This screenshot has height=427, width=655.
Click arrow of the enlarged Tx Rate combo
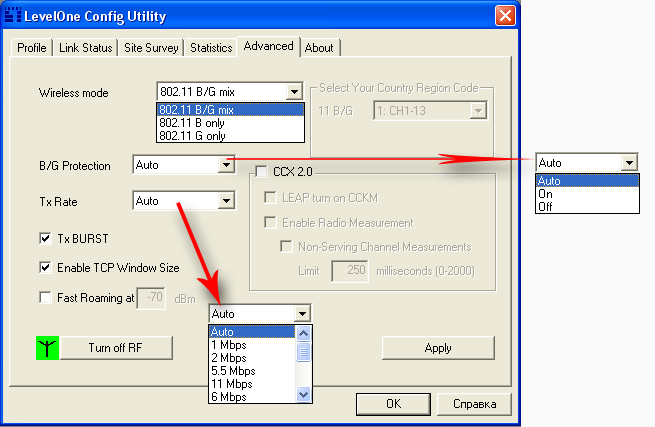(302, 313)
